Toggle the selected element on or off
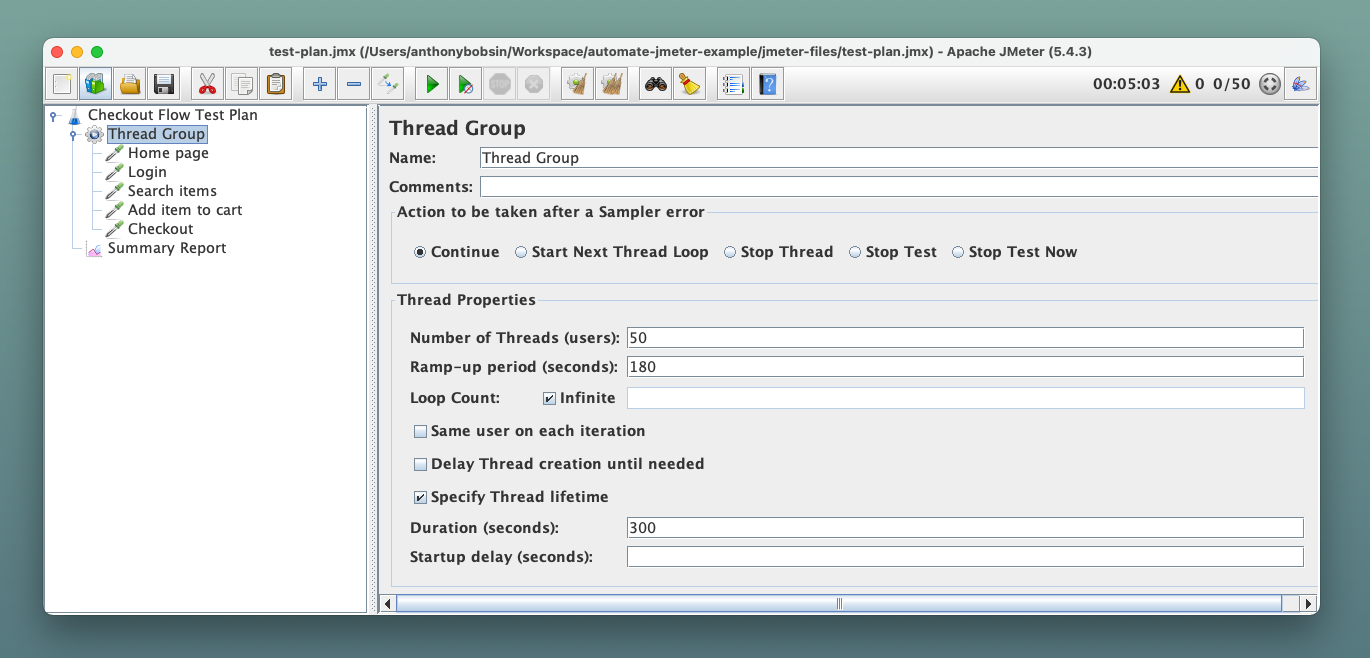This screenshot has width=1370, height=658. 388,83
